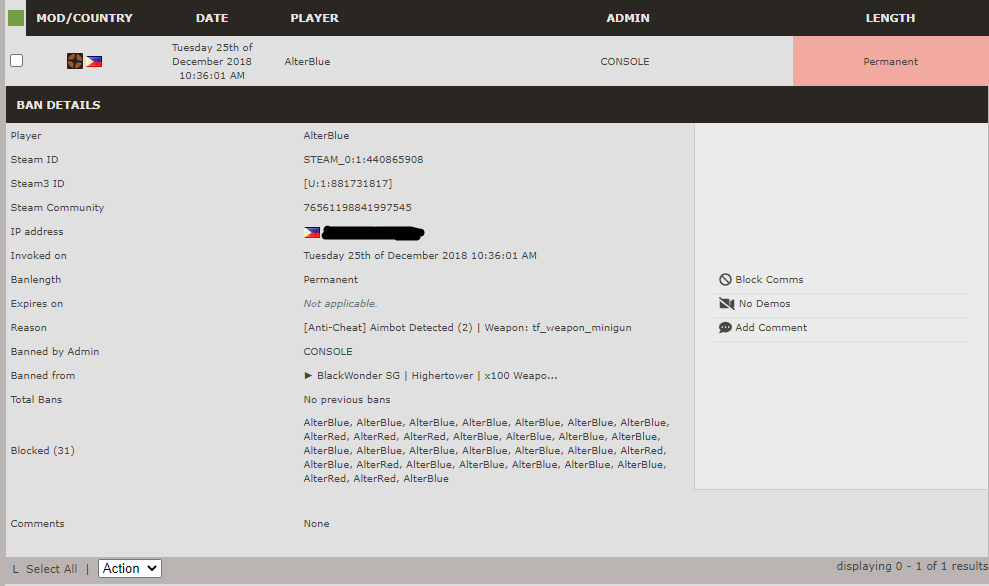Screen dimensions: 989x586
Task: Click the Player AlterBlue details value
Action: 326,136
